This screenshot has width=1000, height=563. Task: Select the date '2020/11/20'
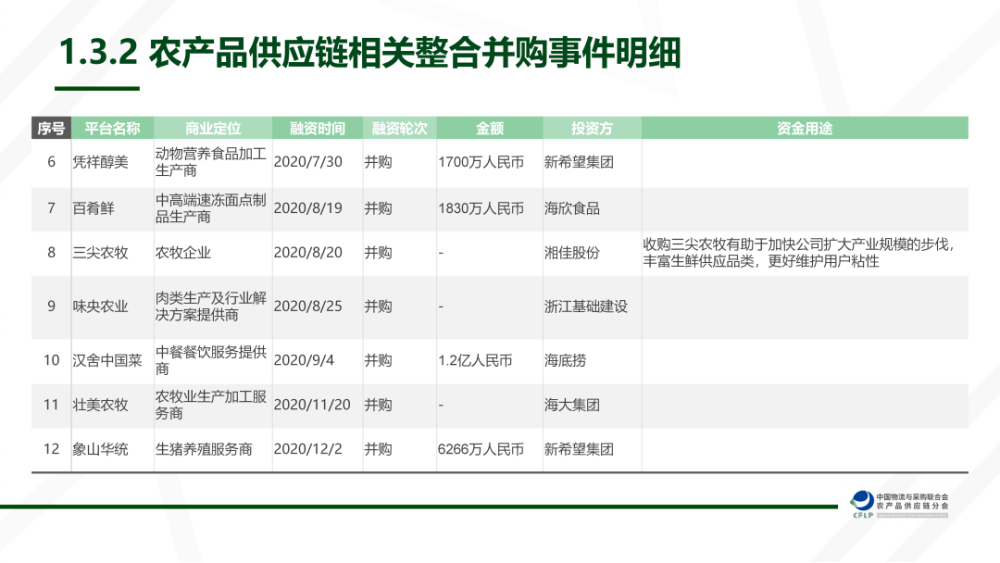[x=312, y=405]
